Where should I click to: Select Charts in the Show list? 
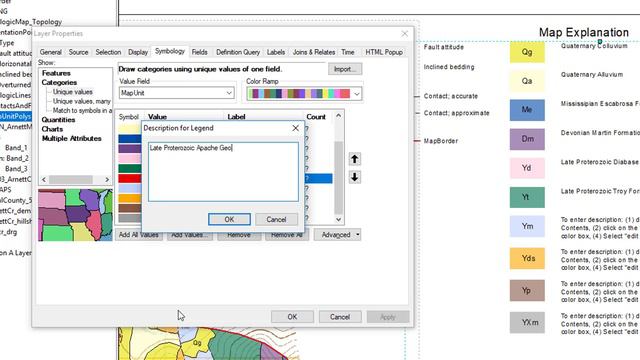52,129
